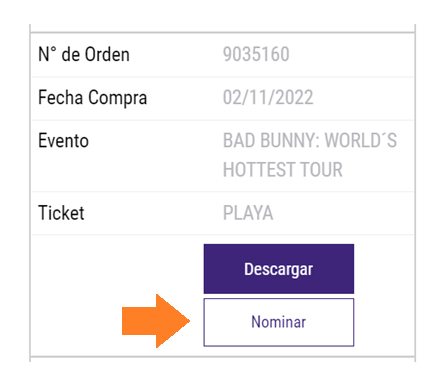
Task: Click the Fecha Compra label
Action: 93,98
